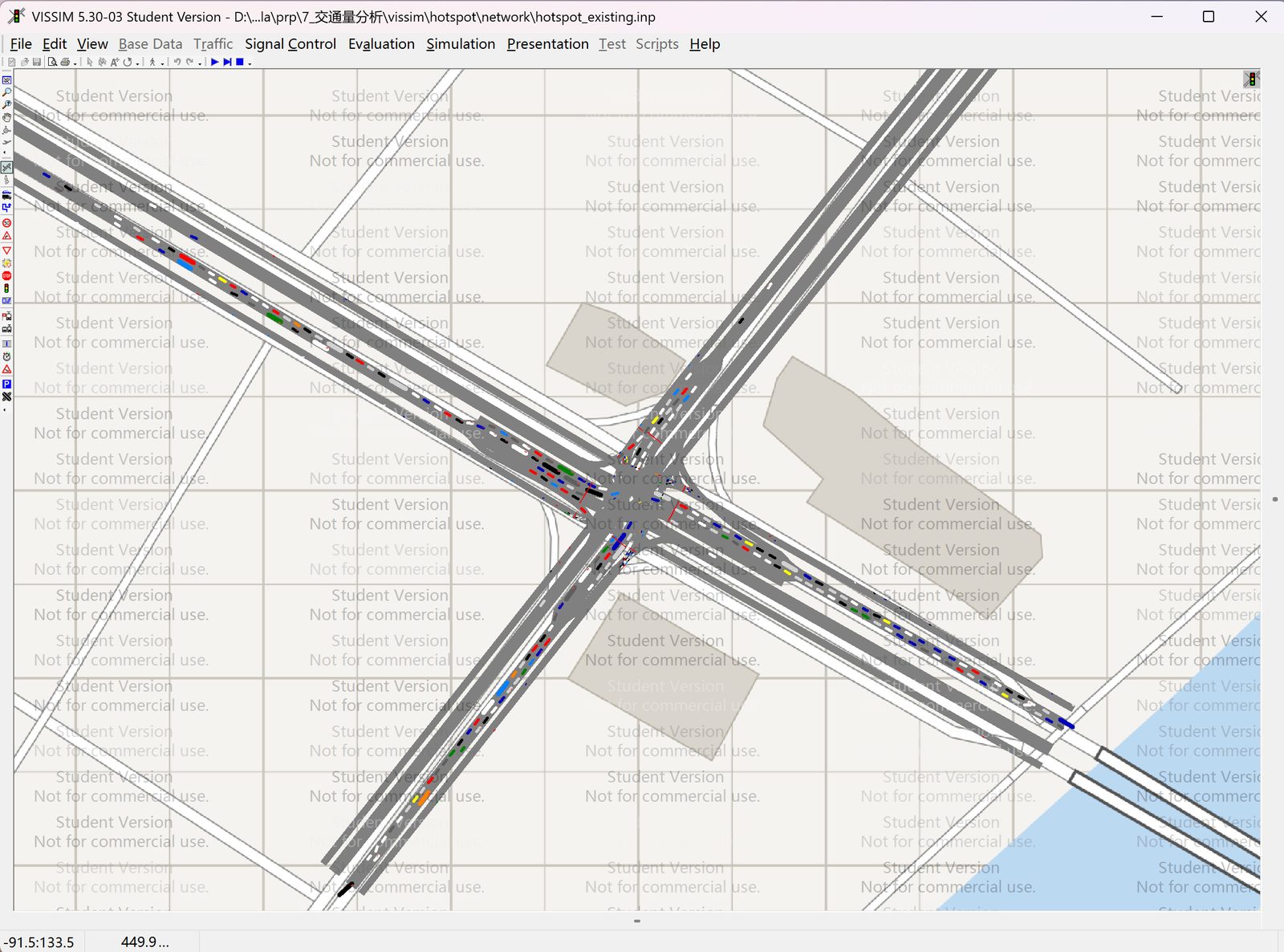
Task: Select the show entire network tool
Action: [x=6, y=79]
